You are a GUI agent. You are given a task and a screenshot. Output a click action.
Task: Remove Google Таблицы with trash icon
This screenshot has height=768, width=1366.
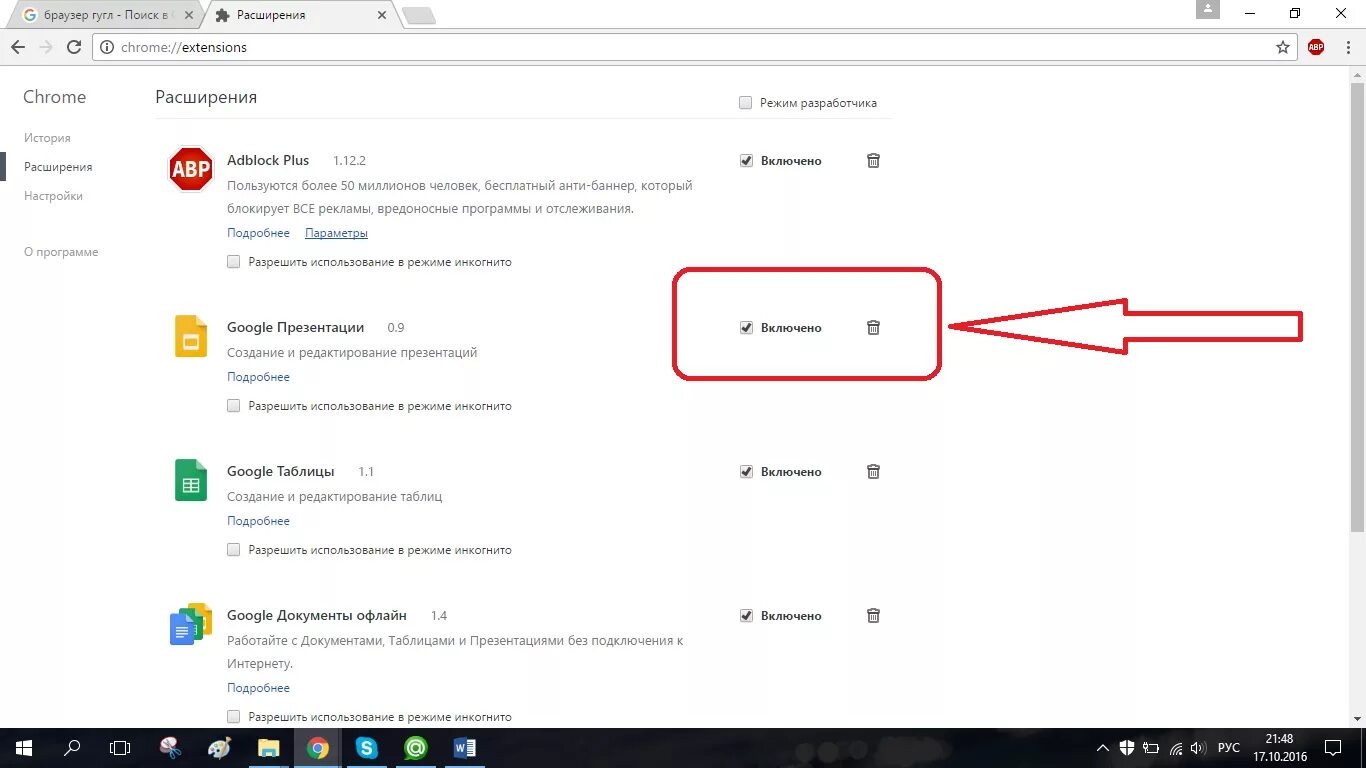873,471
